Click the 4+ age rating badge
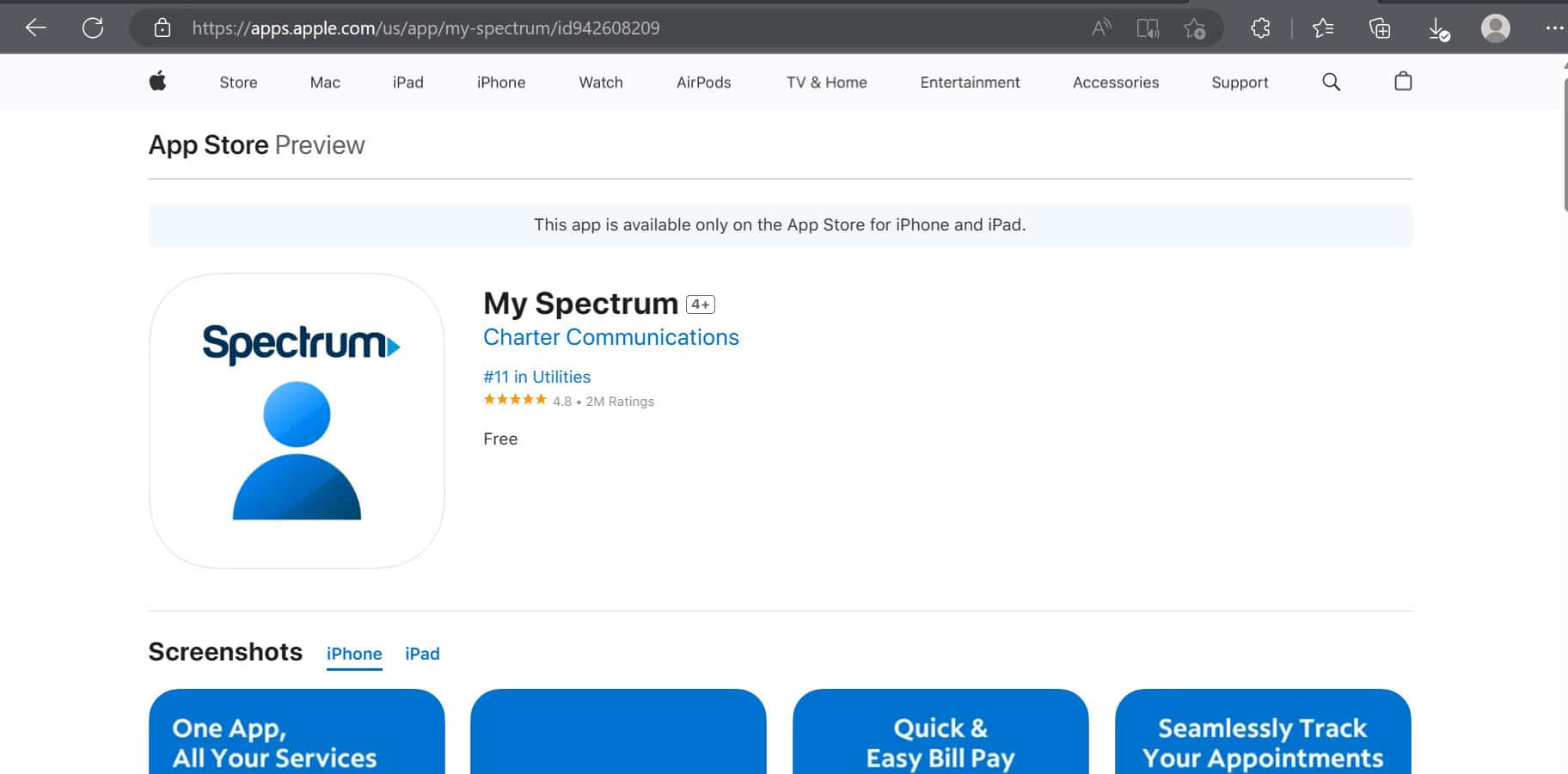The height and width of the screenshot is (774, 1568). coord(701,304)
